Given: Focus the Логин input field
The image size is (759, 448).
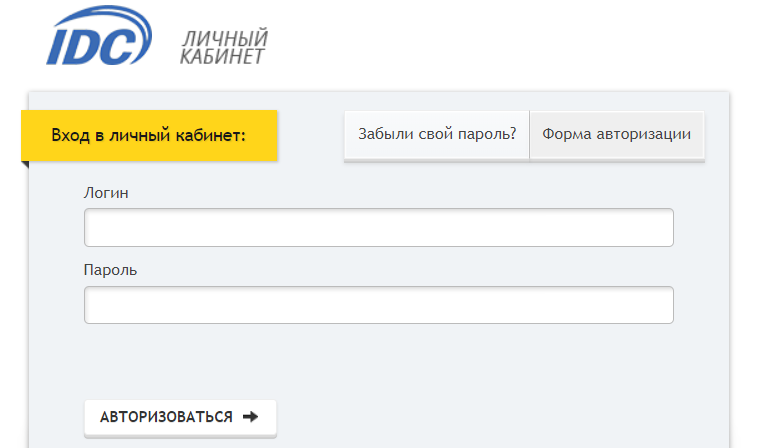Looking at the screenshot, I should 378,227.
